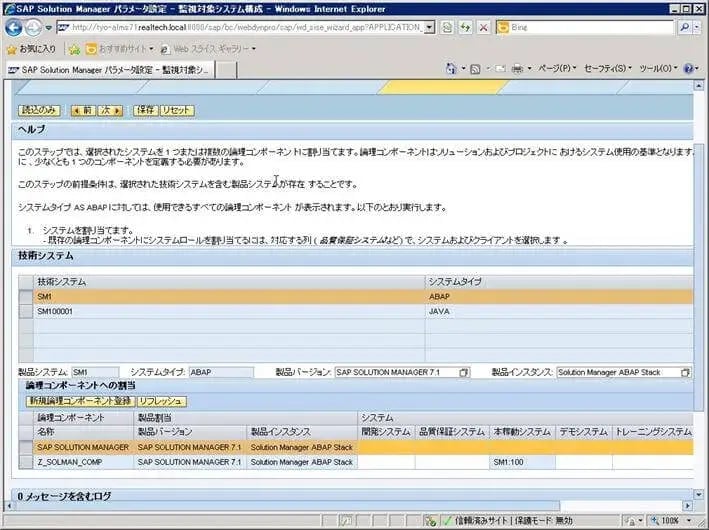Click the 本稼動システム column header
This screenshot has width=709, height=530.
pyautogui.click(x=522, y=432)
